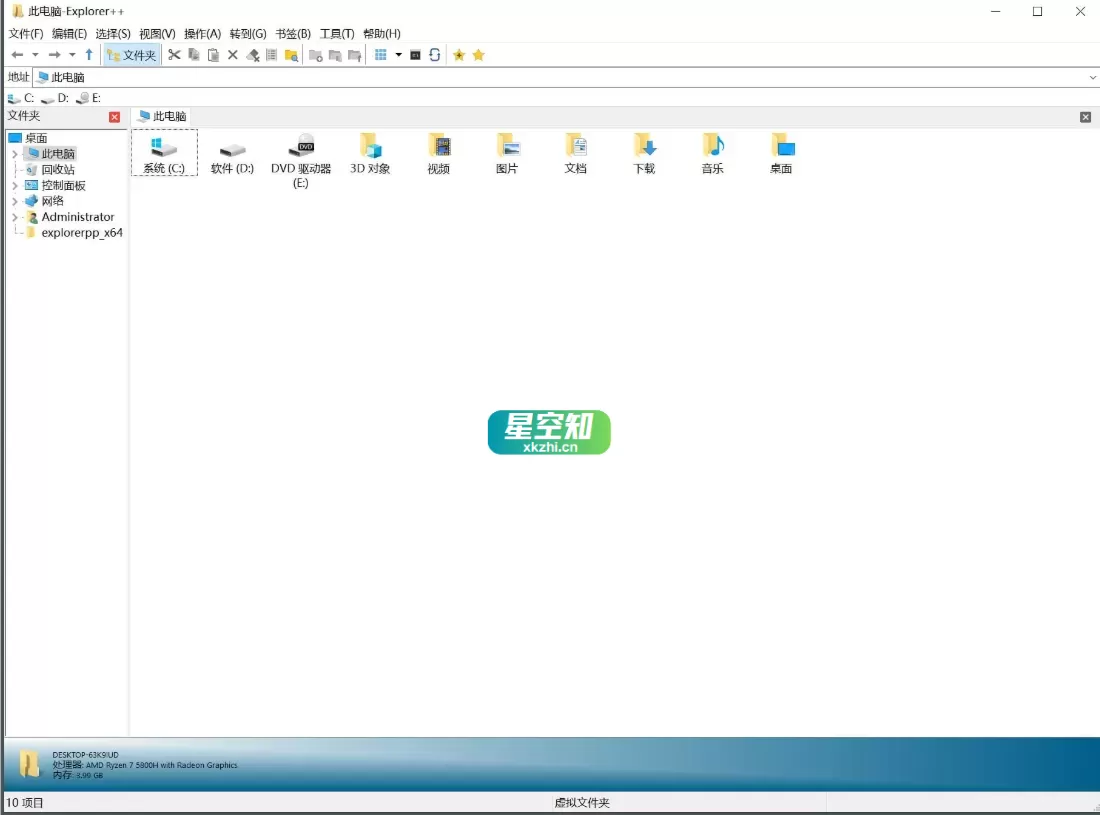Click inside the 地址 address bar field
This screenshot has width=1100, height=815.
pyautogui.click(x=300, y=77)
